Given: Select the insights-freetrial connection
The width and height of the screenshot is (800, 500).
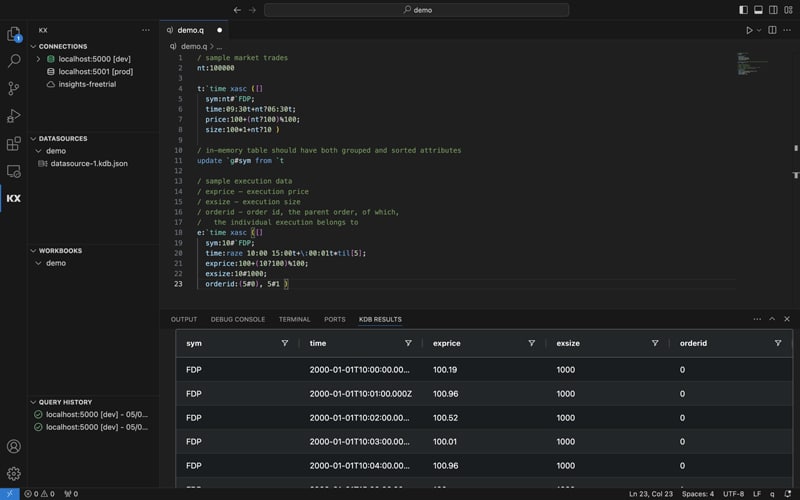Looking at the screenshot, I should [87, 84].
